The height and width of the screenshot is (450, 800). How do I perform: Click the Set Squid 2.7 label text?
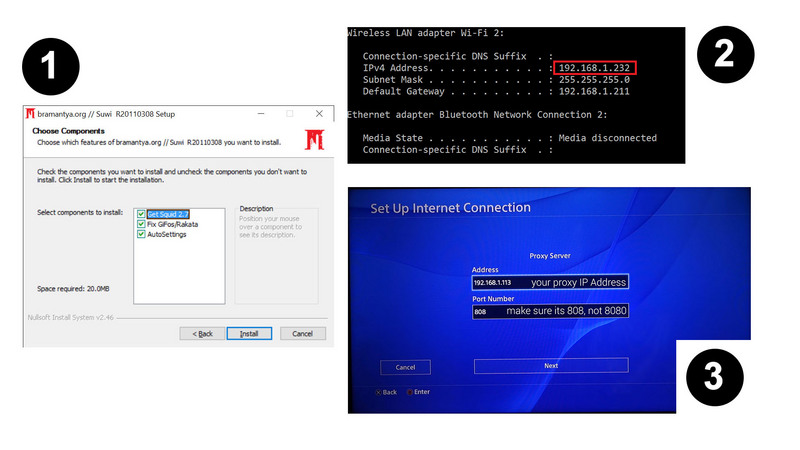(168, 214)
